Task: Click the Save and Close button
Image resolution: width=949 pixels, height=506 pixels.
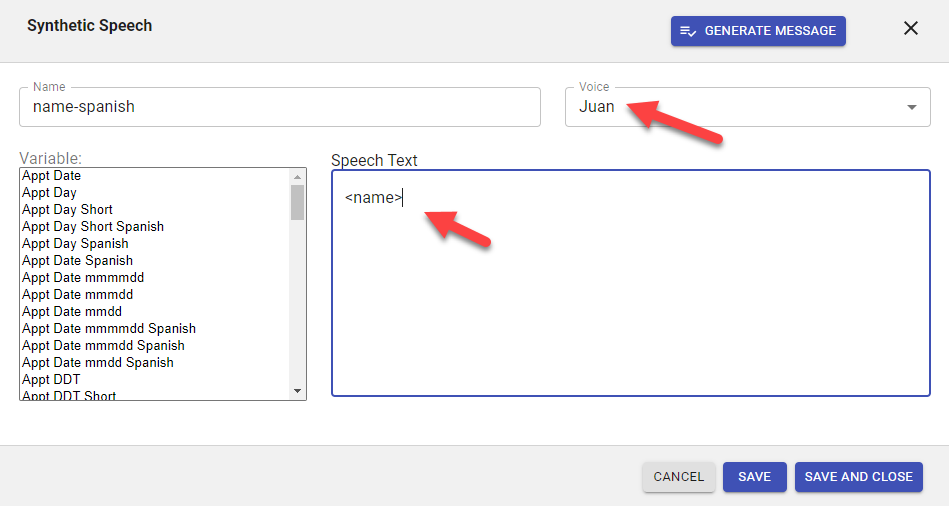Action: coord(858,477)
